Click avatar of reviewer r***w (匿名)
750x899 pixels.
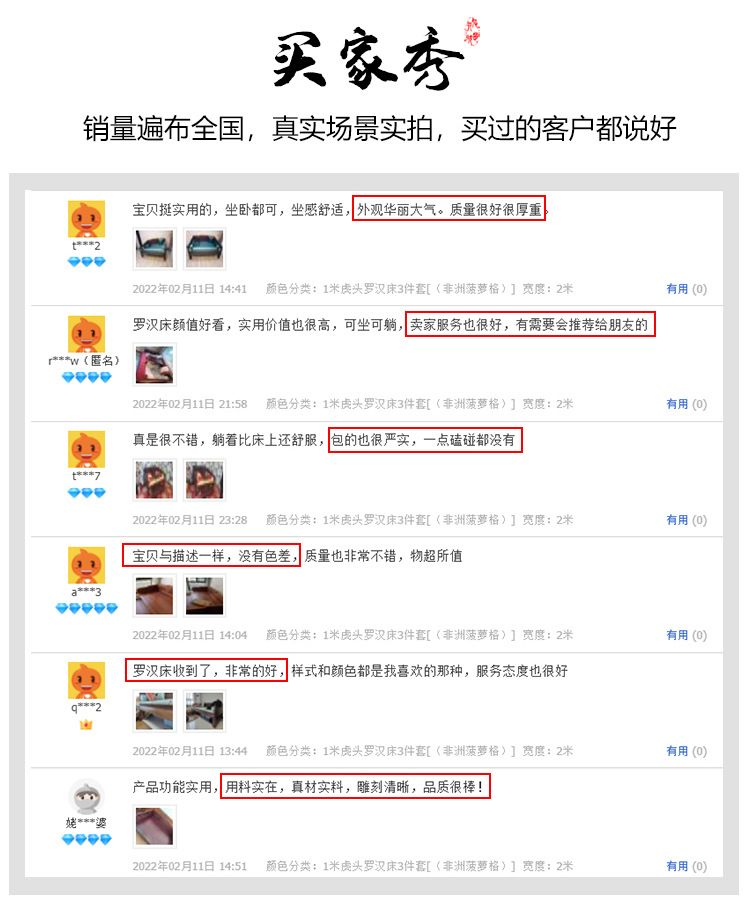[87, 334]
